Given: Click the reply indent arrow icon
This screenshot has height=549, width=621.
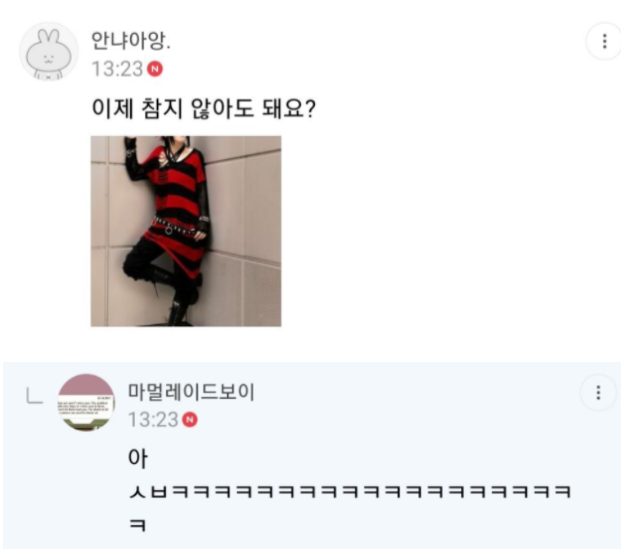Looking at the screenshot, I should pos(34,396).
